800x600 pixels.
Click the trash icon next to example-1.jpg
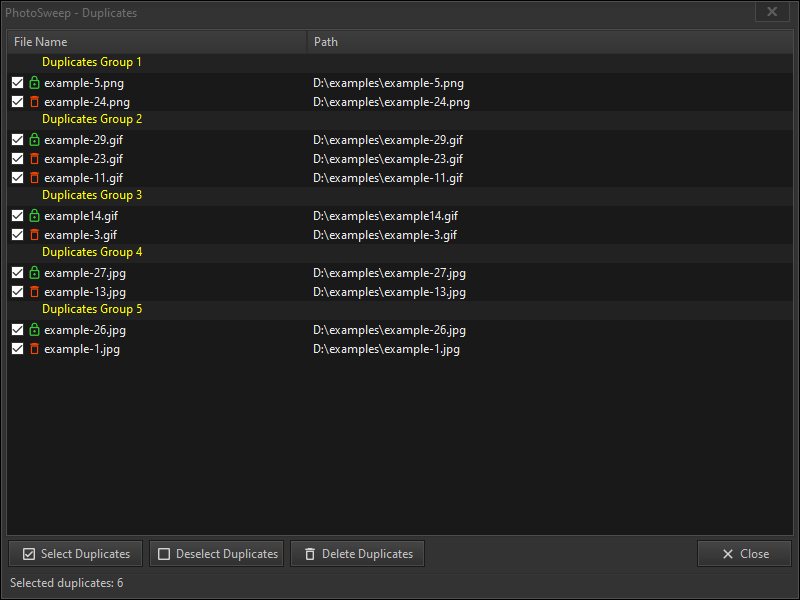point(36,349)
